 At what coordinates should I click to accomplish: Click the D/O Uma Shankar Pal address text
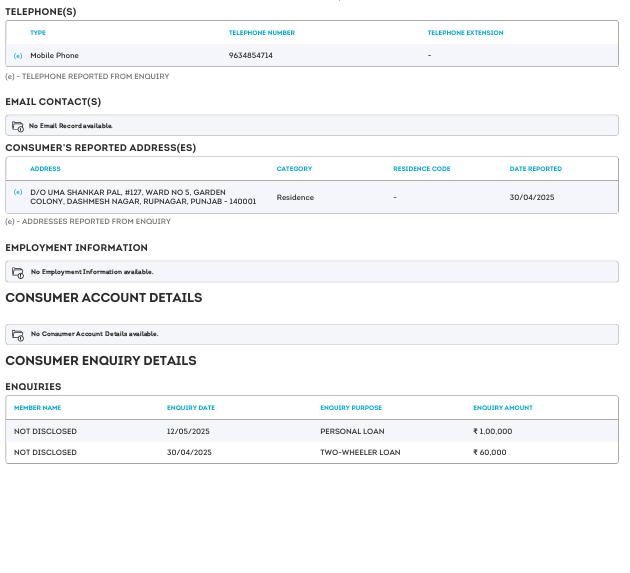(x=143, y=196)
